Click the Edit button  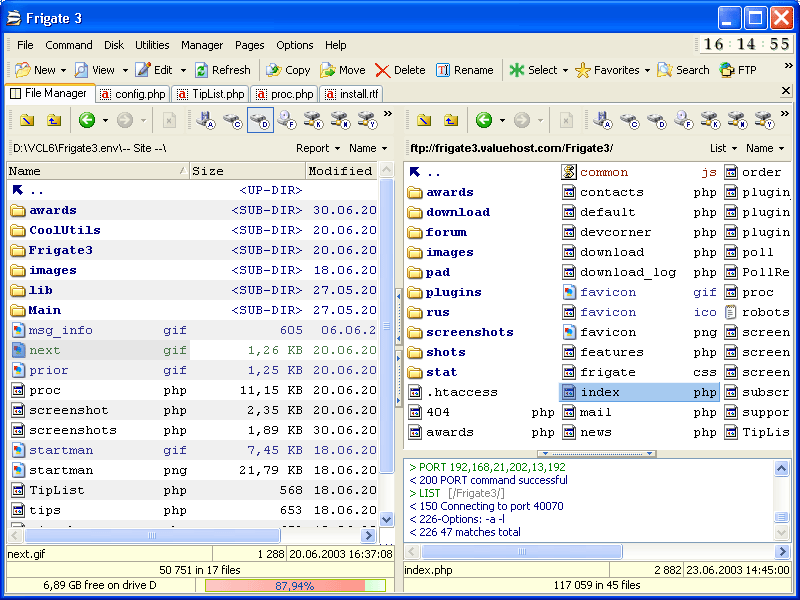click(154, 70)
